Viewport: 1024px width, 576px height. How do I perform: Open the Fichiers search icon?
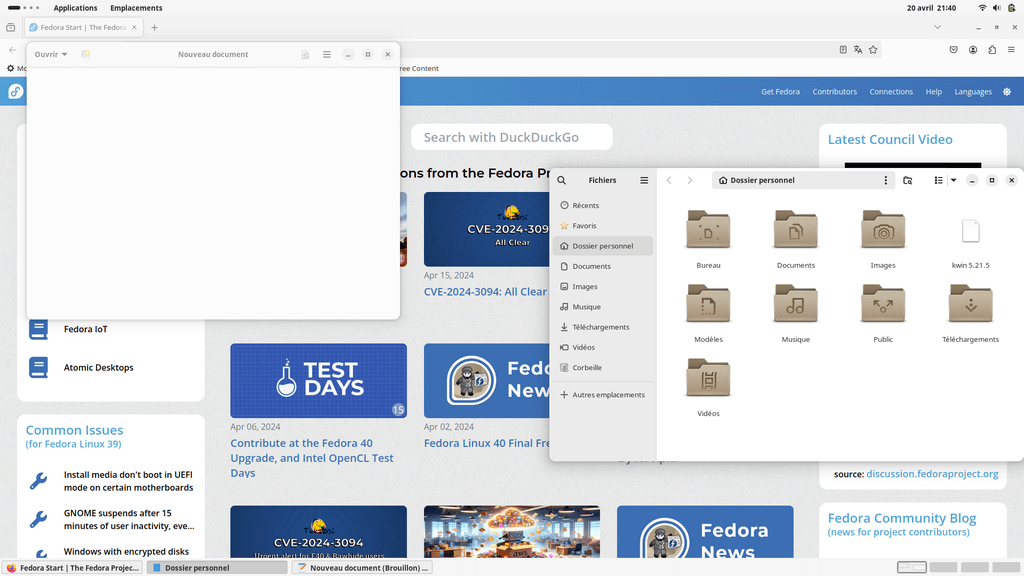(562, 180)
